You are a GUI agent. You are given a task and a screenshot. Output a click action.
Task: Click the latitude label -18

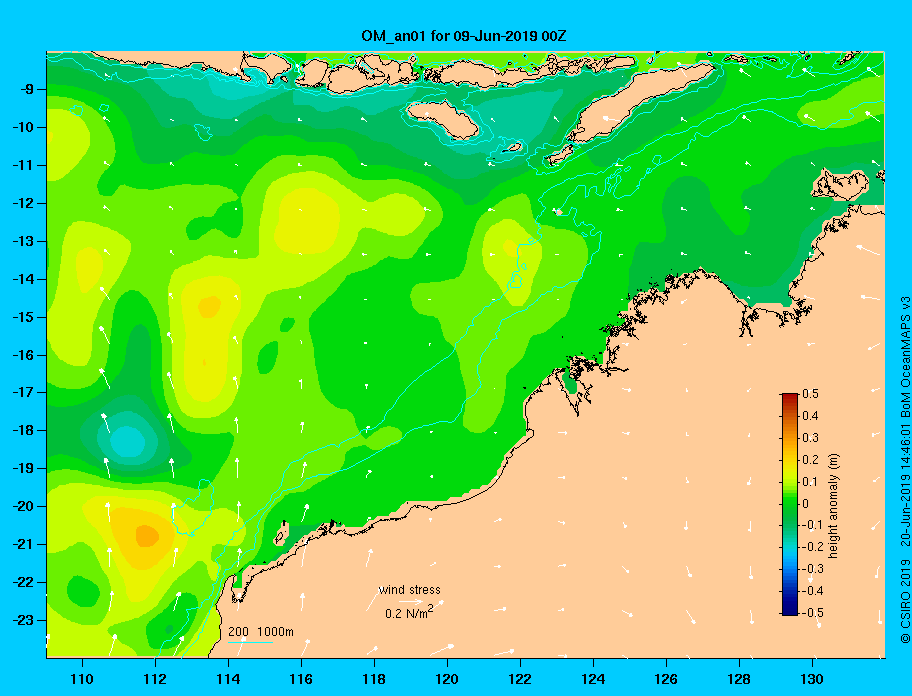24,430
